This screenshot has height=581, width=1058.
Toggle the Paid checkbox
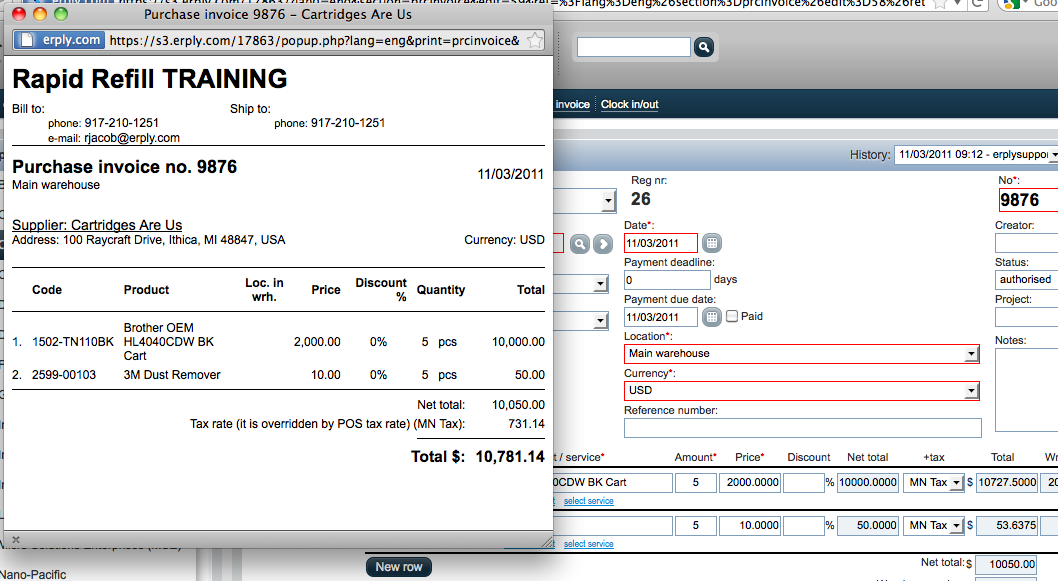point(732,316)
